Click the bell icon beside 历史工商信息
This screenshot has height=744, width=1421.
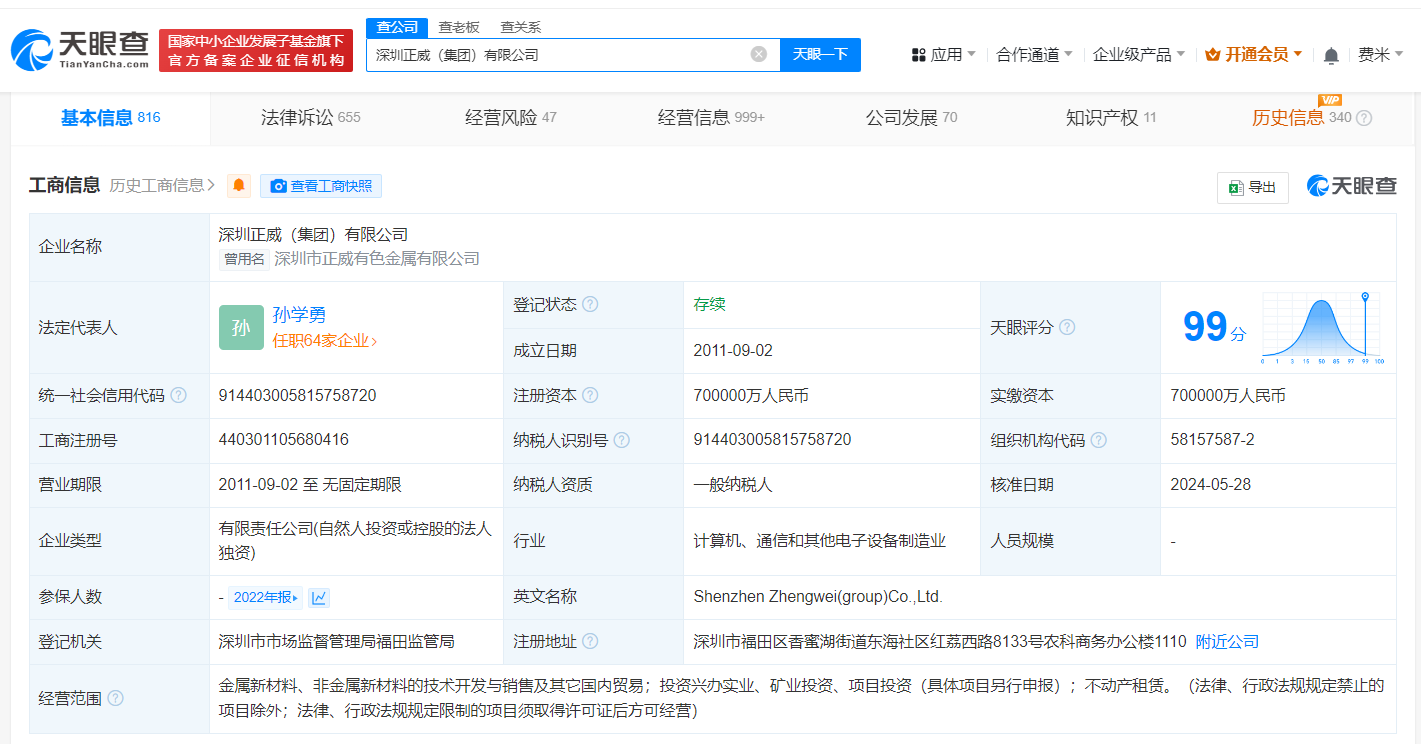click(238, 185)
